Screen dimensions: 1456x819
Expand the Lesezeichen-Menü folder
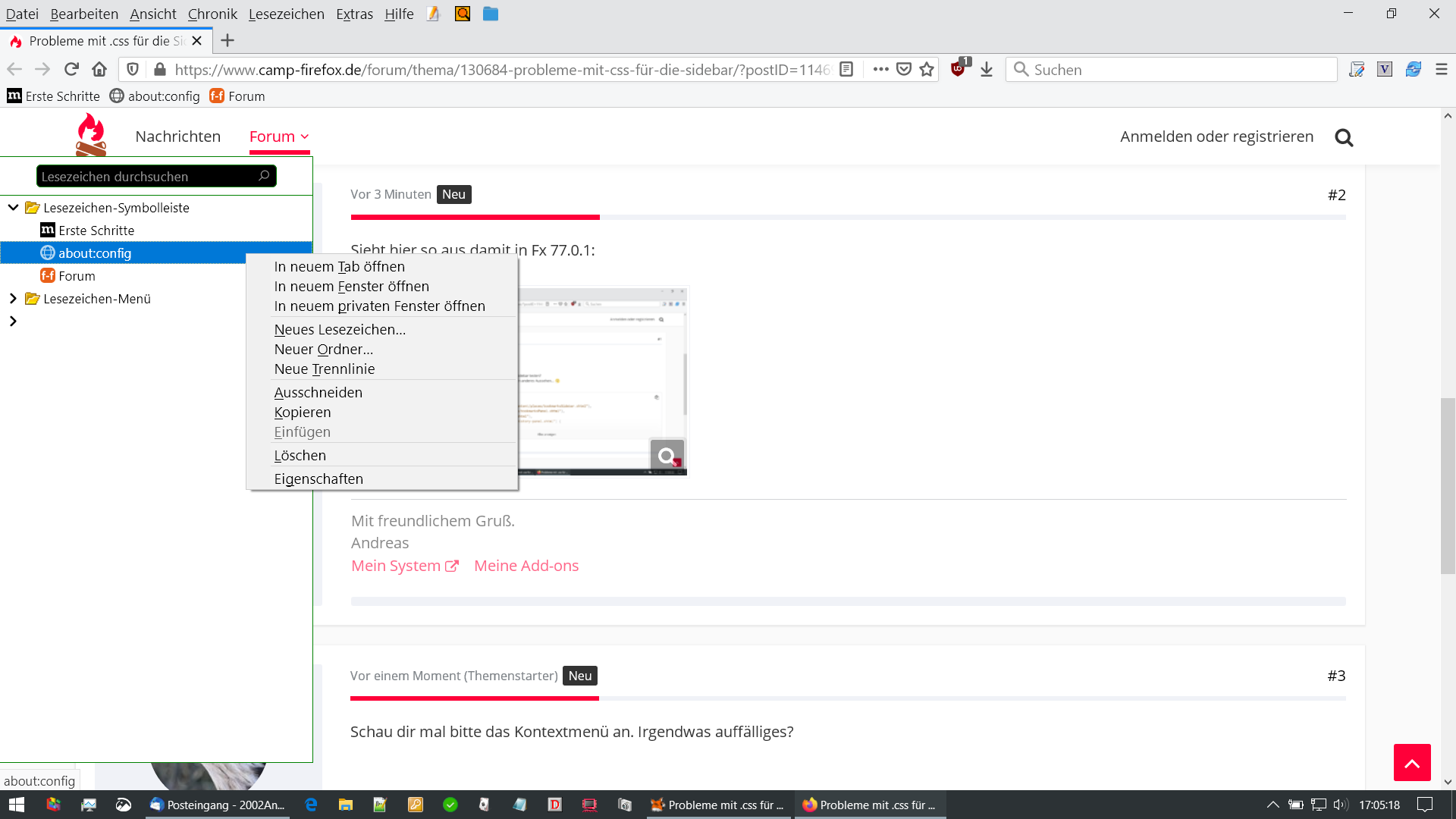(x=14, y=299)
